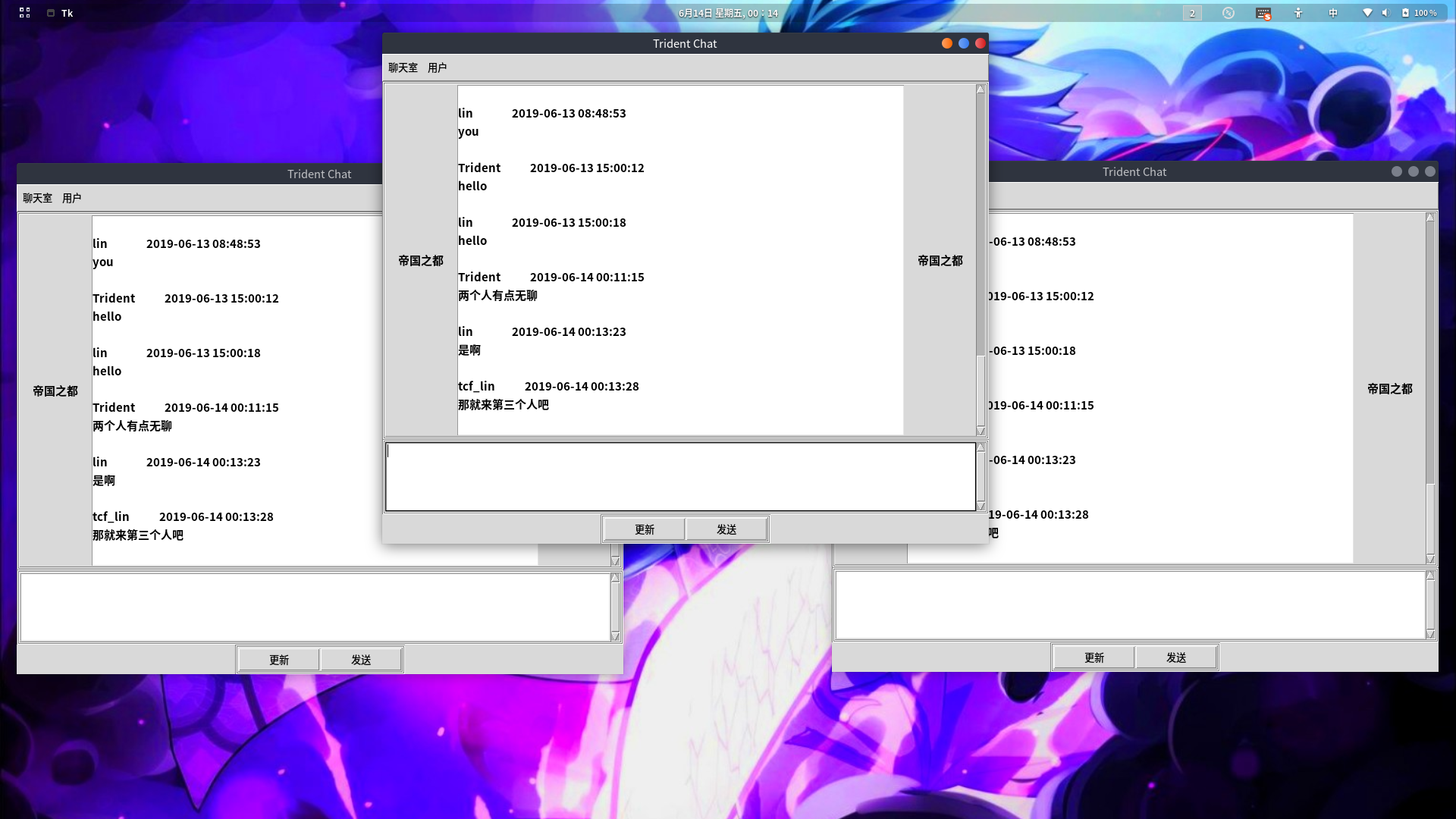Click 发送 button in right chat window
The width and height of the screenshot is (1456, 819).
click(1176, 657)
